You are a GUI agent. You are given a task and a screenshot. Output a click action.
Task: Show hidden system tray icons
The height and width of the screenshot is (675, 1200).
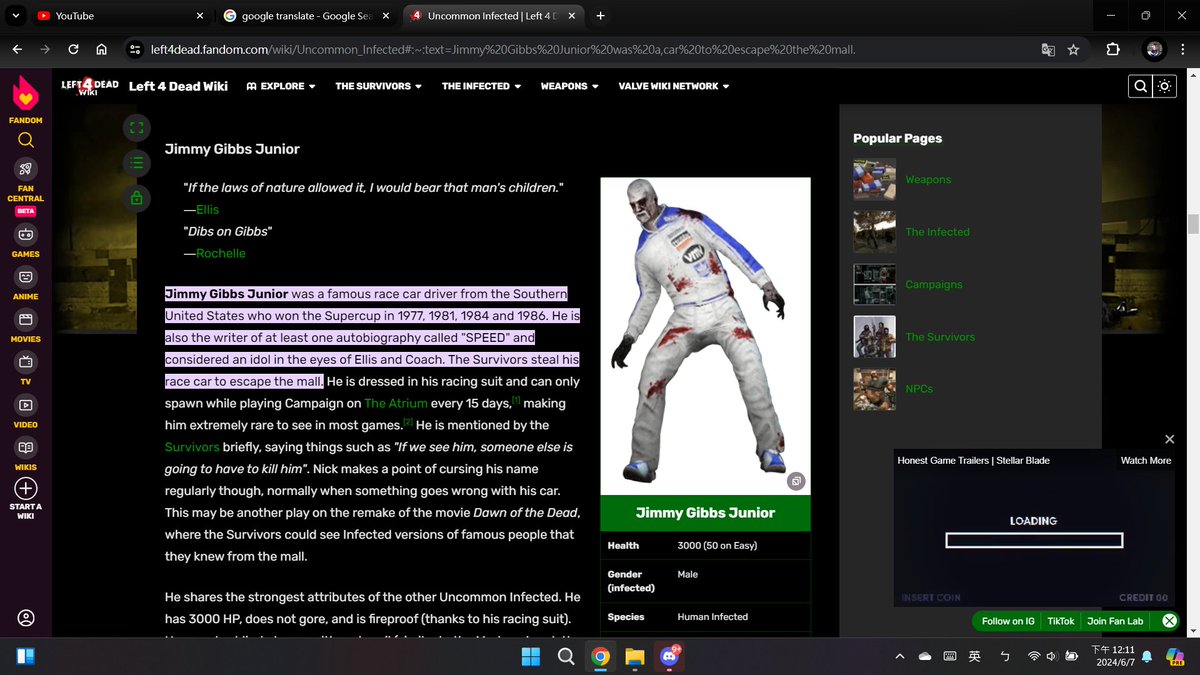(899, 656)
